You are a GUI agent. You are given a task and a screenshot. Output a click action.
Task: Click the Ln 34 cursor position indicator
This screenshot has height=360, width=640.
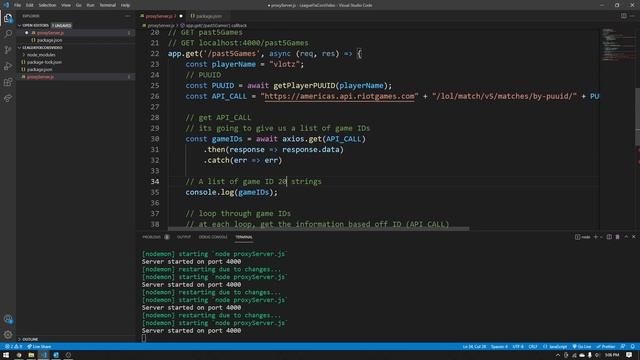click(474, 347)
